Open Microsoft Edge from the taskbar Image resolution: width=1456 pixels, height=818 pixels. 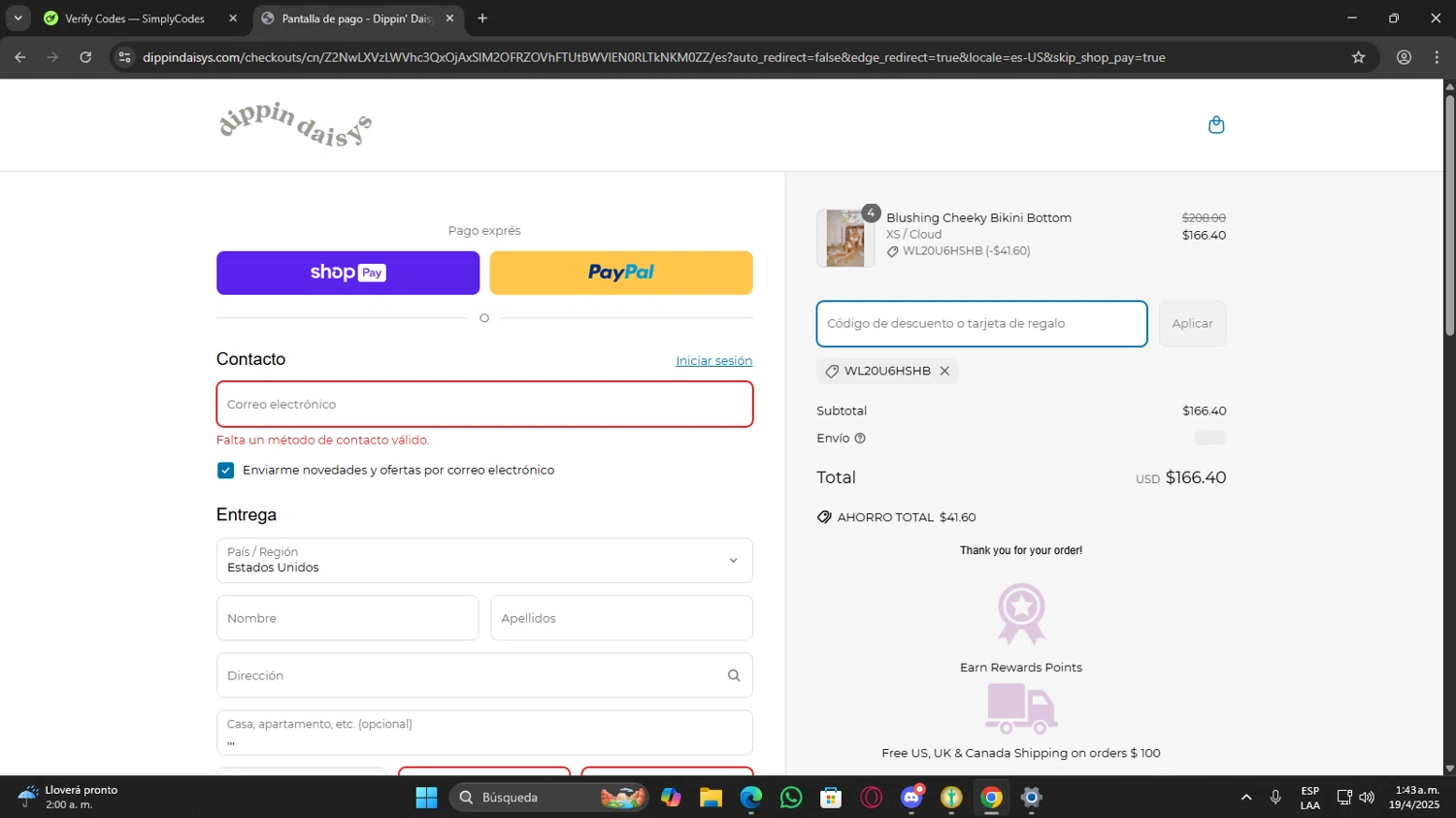pos(751,798)
